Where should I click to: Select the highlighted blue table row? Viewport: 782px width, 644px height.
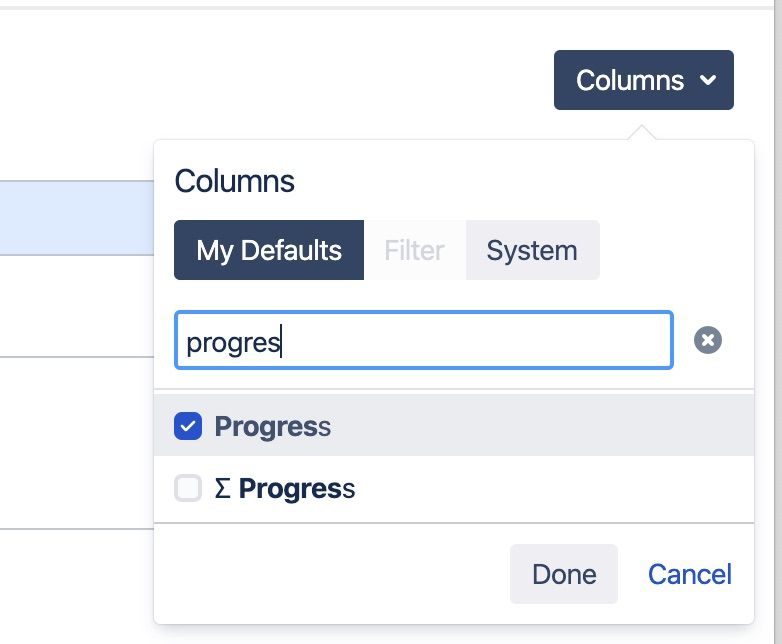pos(76,218)
